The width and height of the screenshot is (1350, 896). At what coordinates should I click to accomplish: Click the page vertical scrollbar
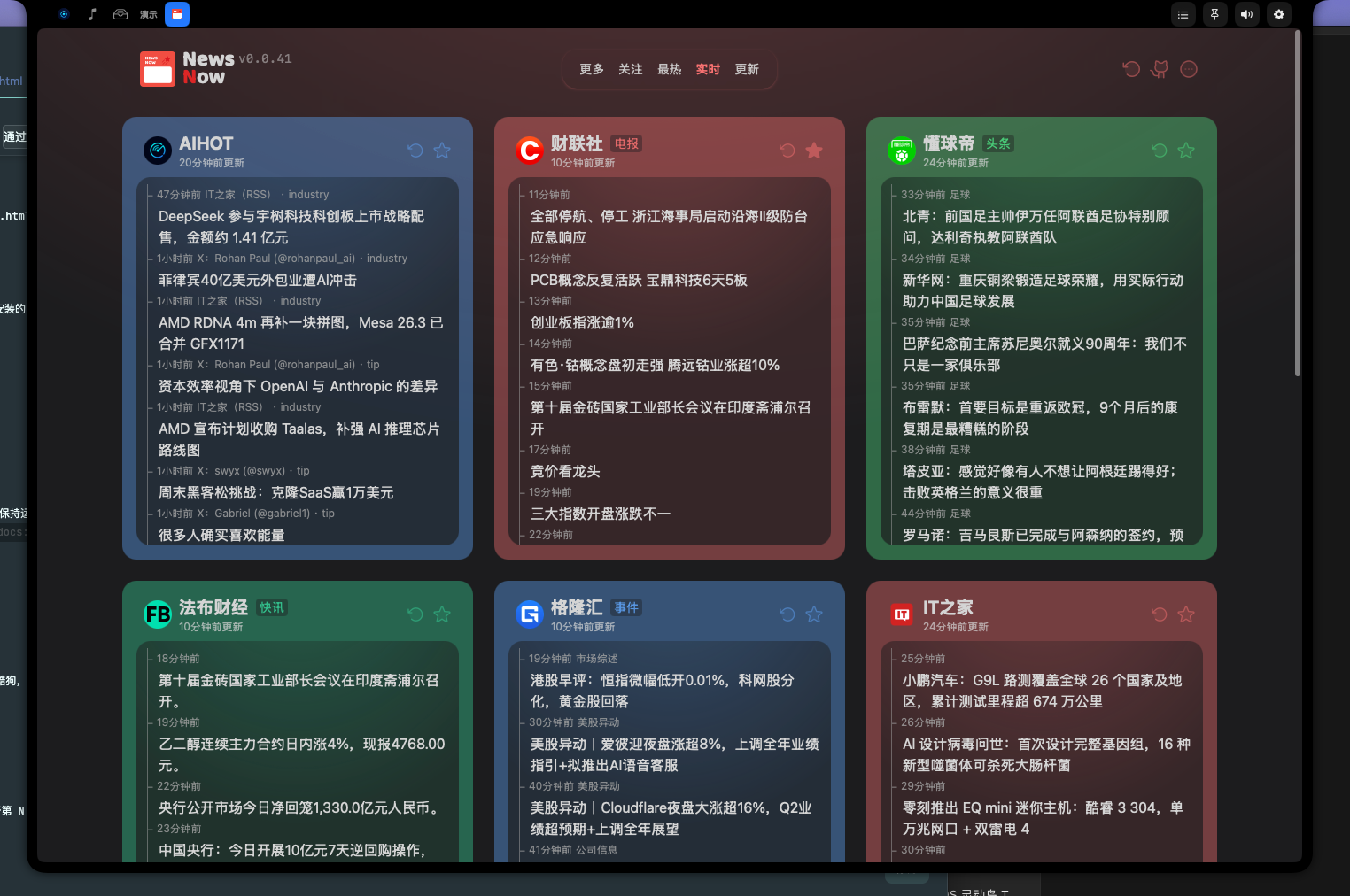pyautogui.click(x=1298, y=204)
